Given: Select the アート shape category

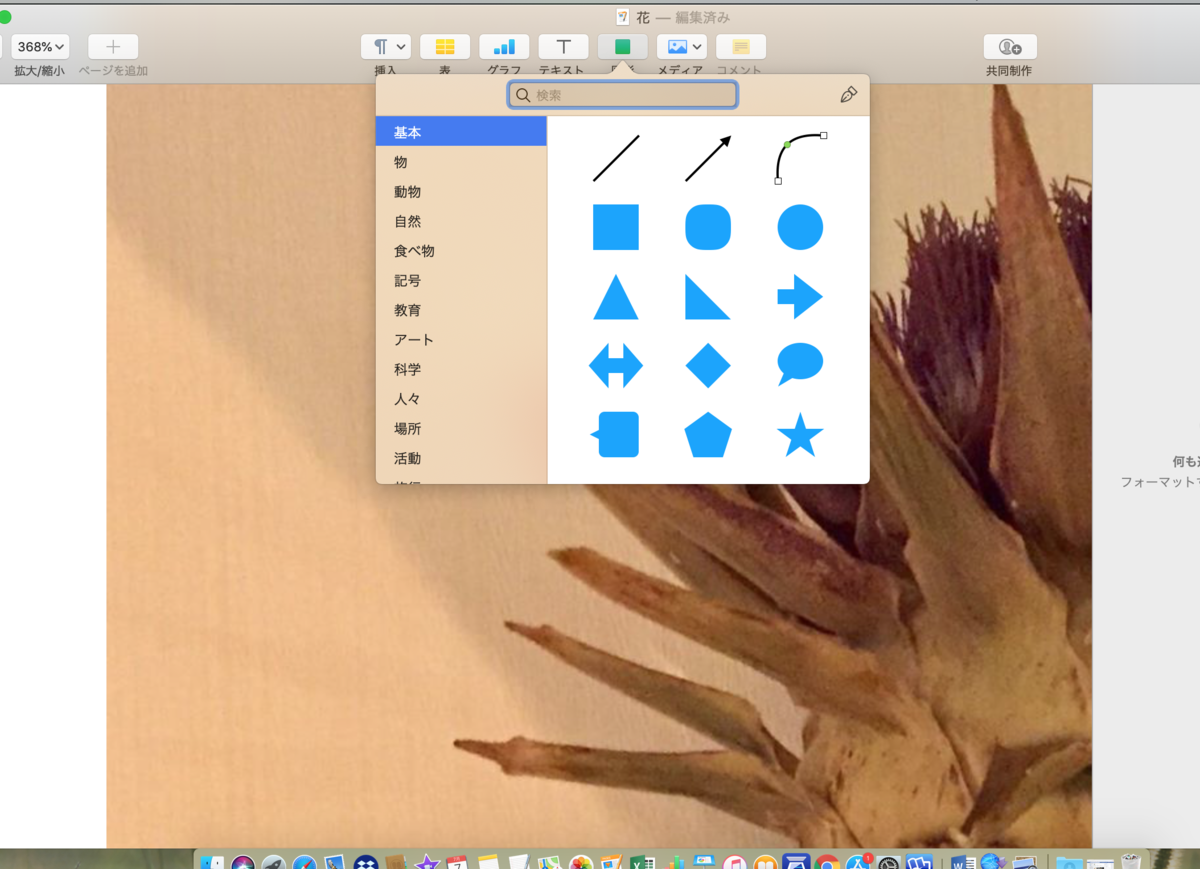Looking at the screenshot, I should (x=461, y=340).
